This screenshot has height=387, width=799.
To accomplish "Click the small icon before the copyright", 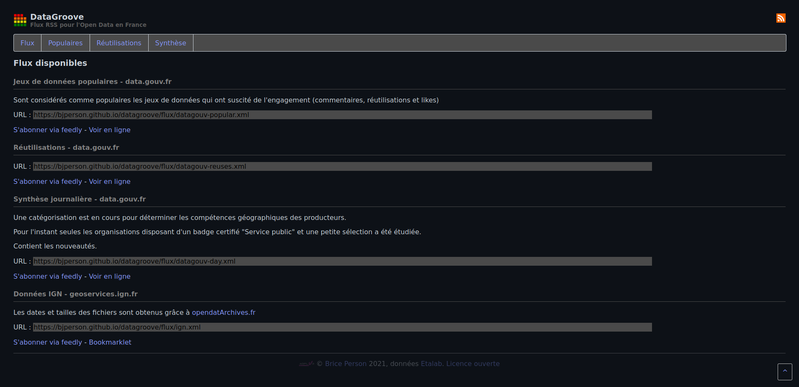I will coord(306,364).
